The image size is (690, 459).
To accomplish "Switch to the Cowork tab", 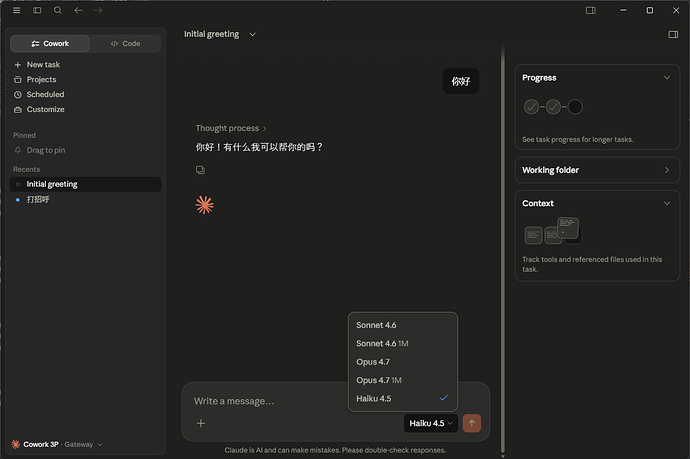I will pyautogui.click(x=50, y=44).
